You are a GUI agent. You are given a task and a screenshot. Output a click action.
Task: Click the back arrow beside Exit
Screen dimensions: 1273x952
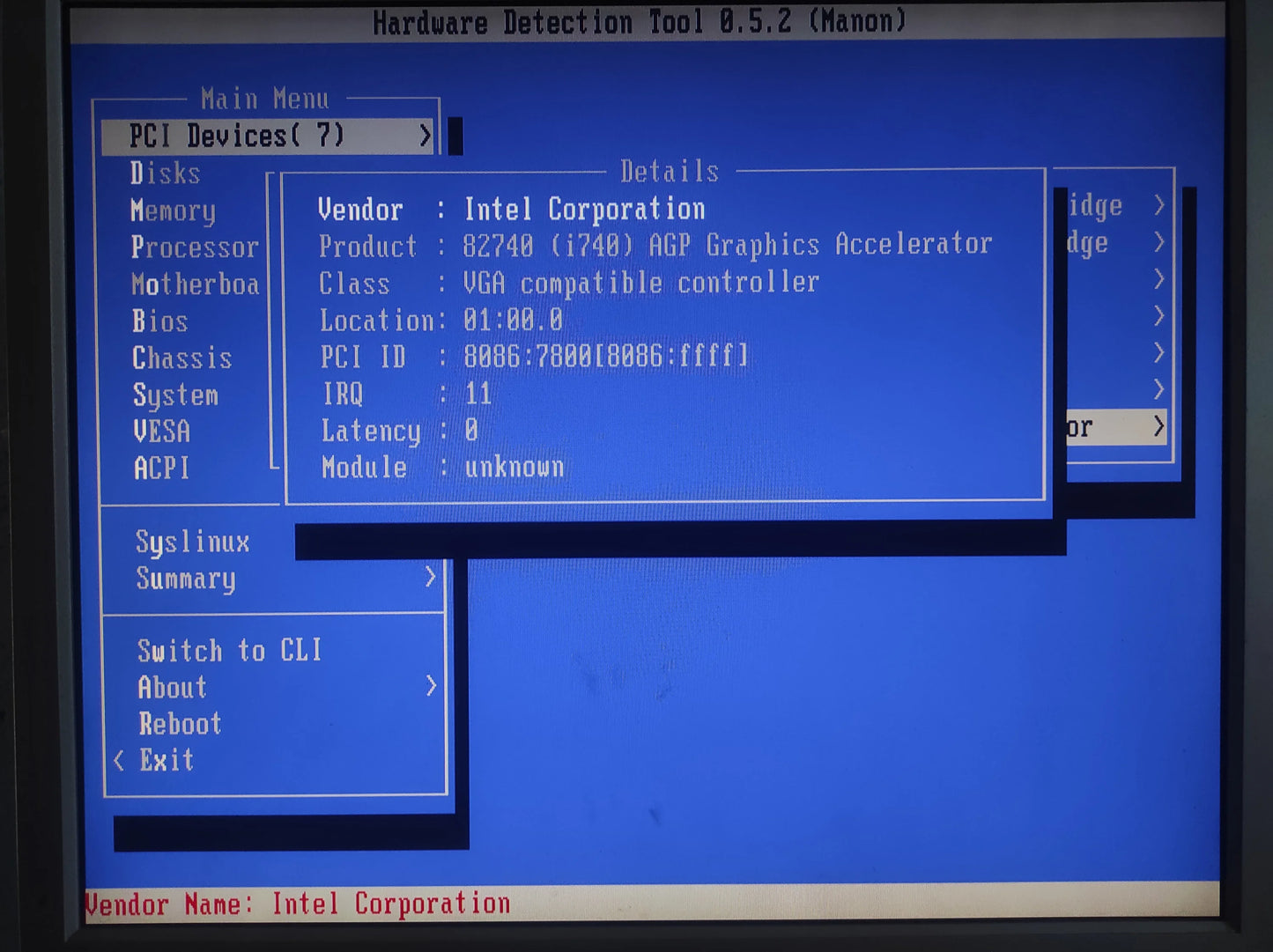click(119, 760)
